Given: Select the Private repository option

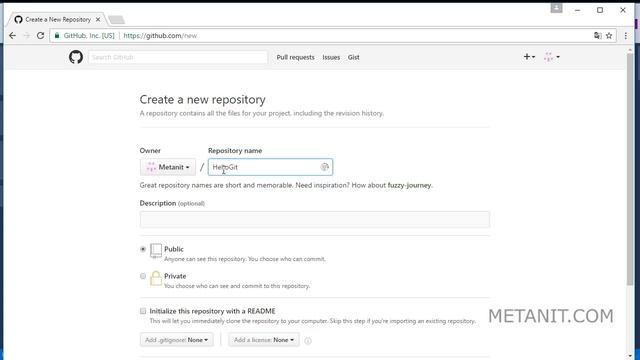Looking at the screenshot, I should (x=143, y=276).
